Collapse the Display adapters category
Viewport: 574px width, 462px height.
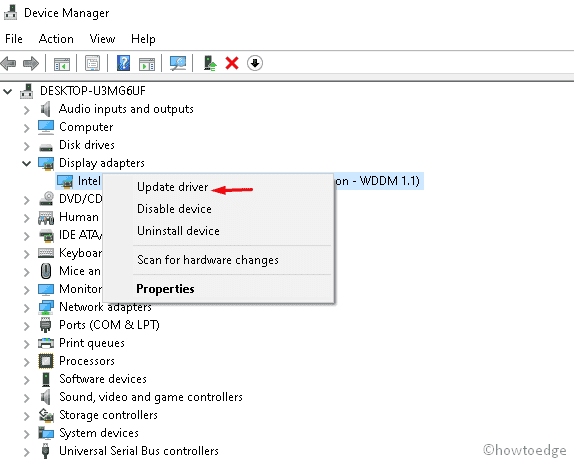pos(26,163)
